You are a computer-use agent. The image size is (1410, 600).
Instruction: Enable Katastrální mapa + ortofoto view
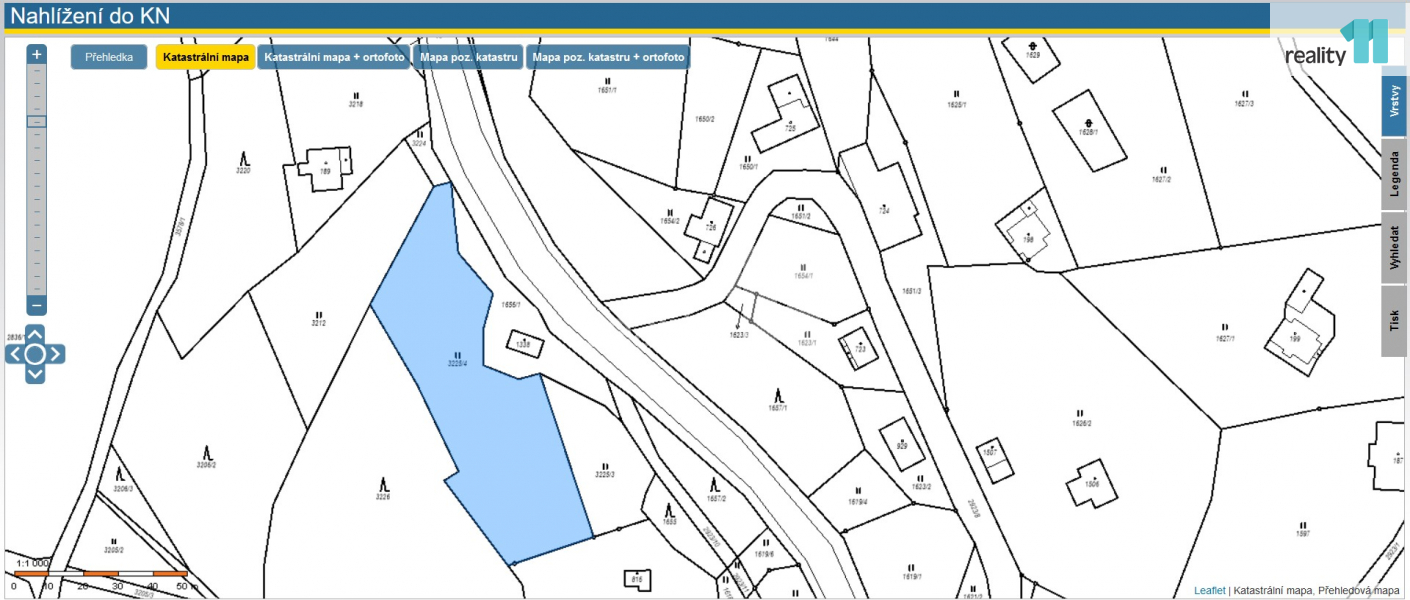(x=334, y=57)
